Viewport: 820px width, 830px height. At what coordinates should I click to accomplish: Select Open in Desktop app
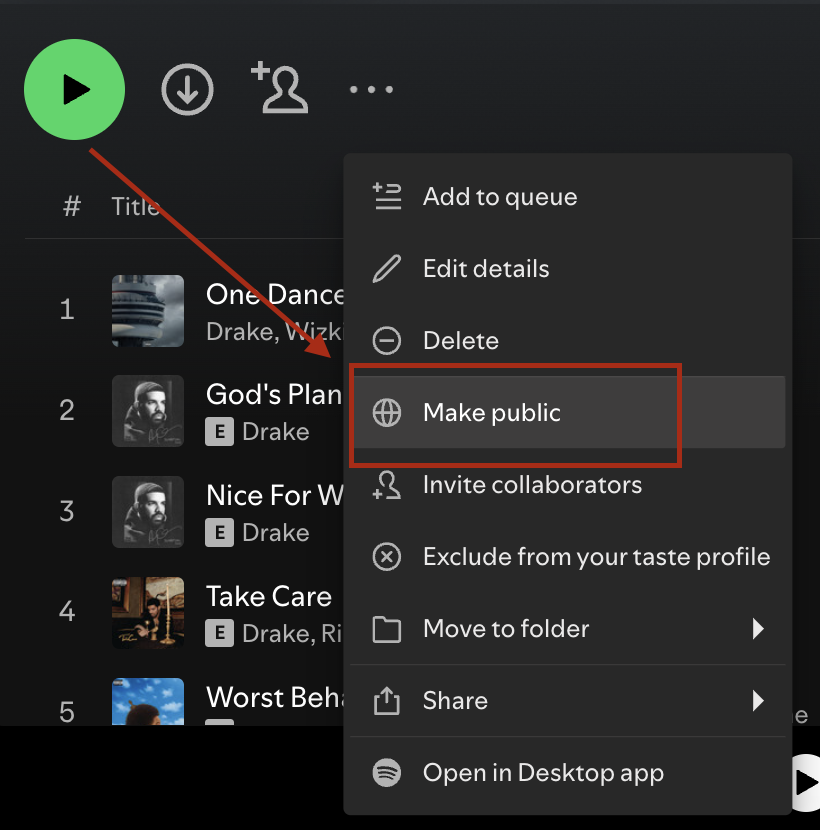567,772
